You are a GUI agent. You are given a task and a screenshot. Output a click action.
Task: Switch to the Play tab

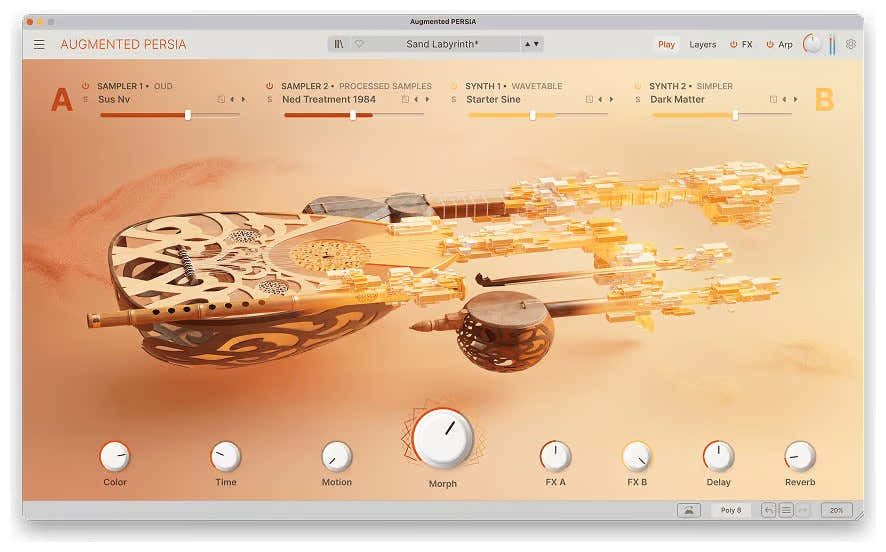click(x=666, y=44)
